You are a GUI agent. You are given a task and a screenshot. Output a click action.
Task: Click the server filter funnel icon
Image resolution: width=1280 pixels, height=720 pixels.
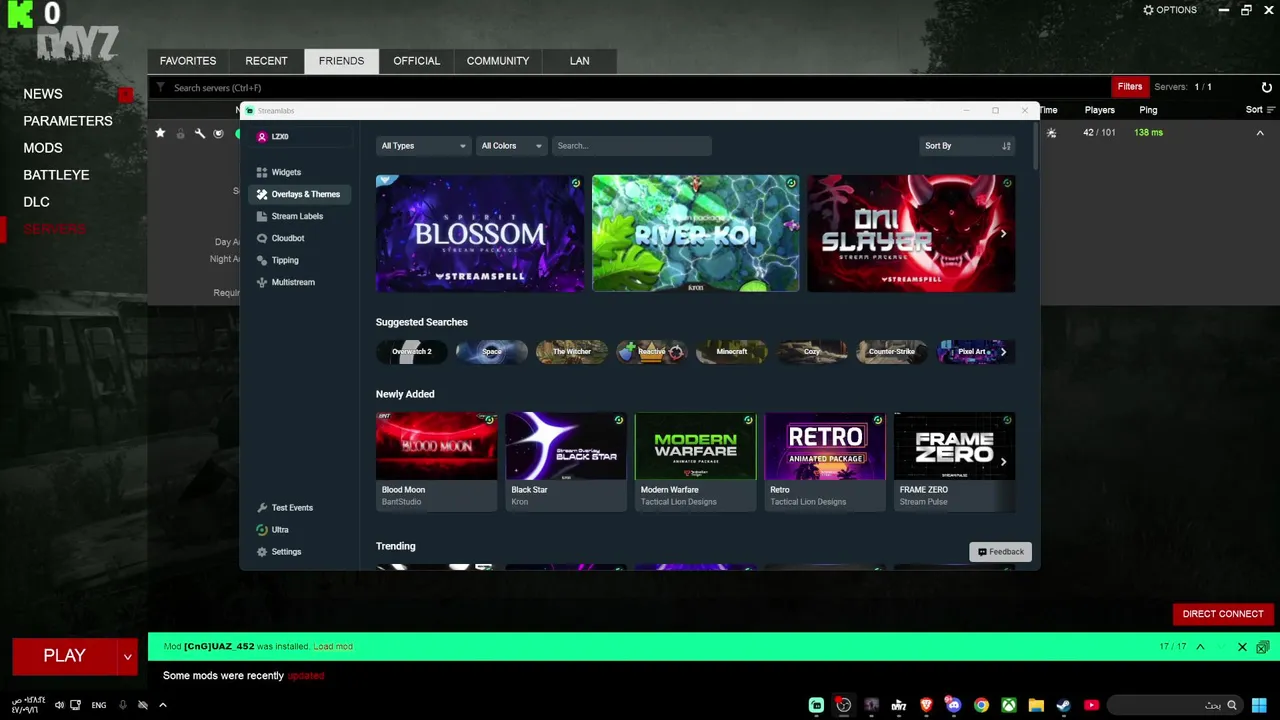[160, 88]
